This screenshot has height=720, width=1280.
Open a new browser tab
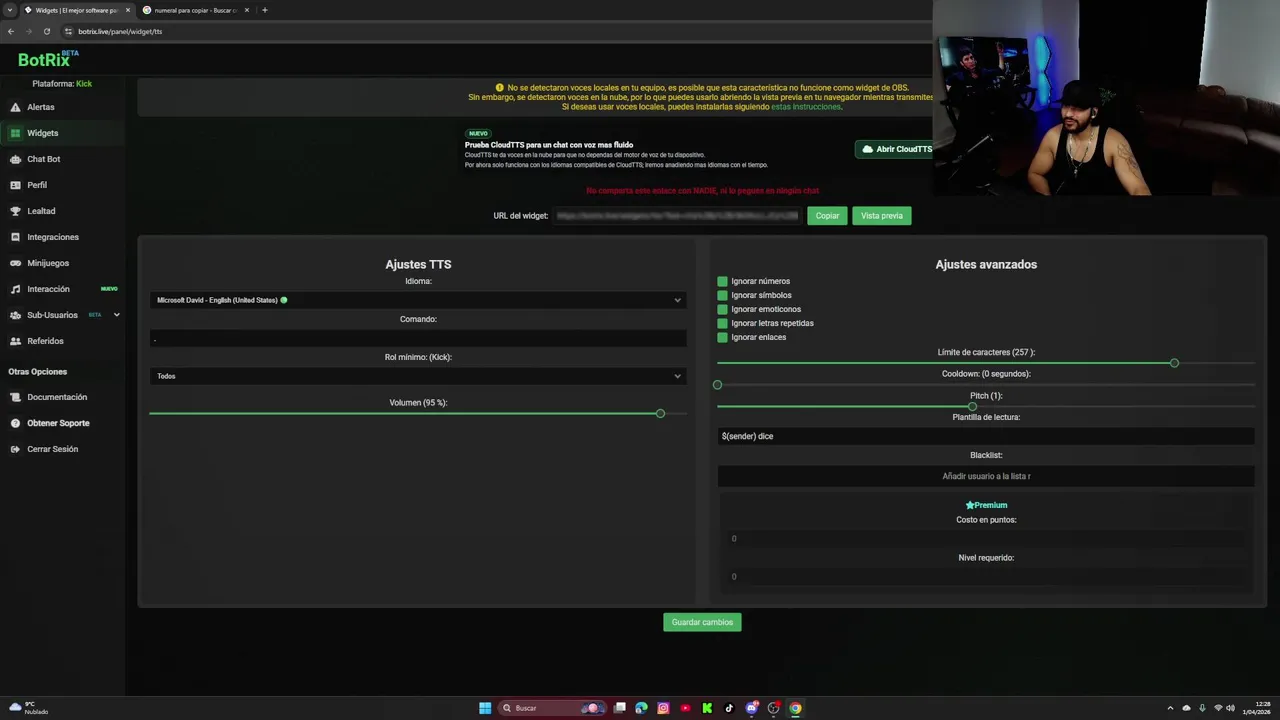click(x=265, y=10)
